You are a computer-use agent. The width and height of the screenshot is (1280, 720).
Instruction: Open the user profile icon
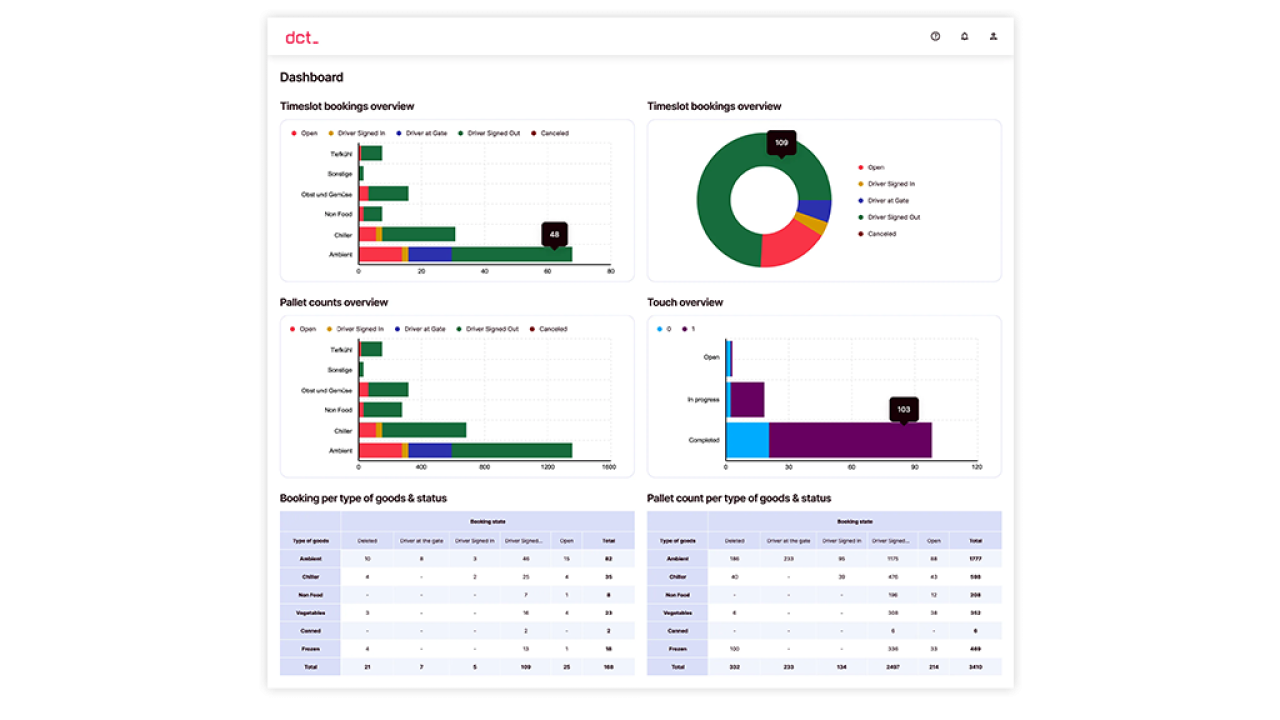click(993, 36)
